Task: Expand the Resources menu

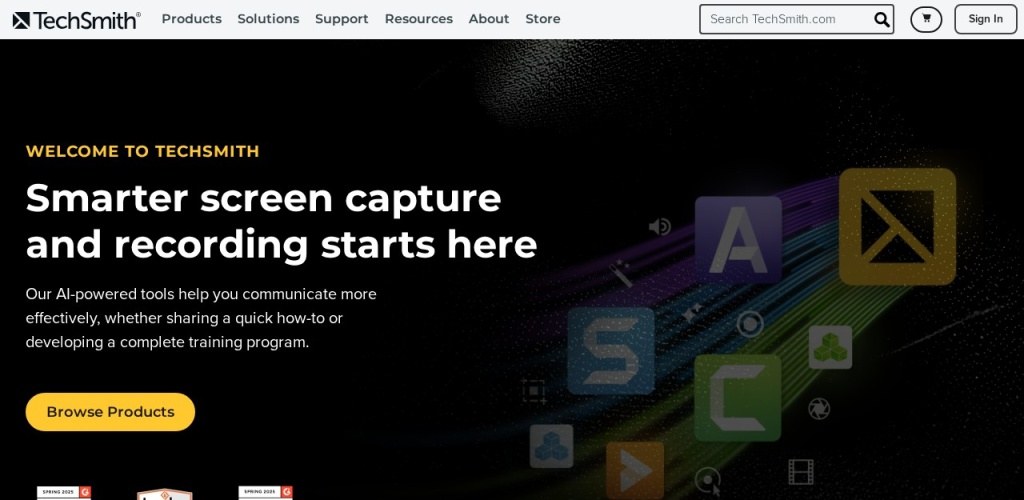Action: [x=419, y=19]
